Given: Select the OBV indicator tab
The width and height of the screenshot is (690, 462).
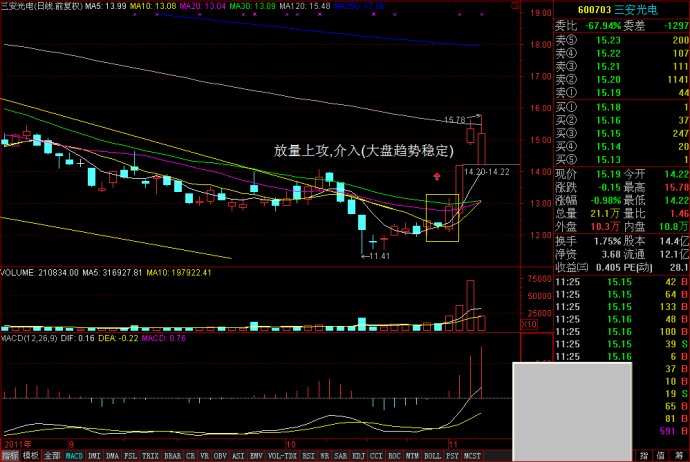Looking at the screenshot, I should pyautogui.click(x=220, y=456).
